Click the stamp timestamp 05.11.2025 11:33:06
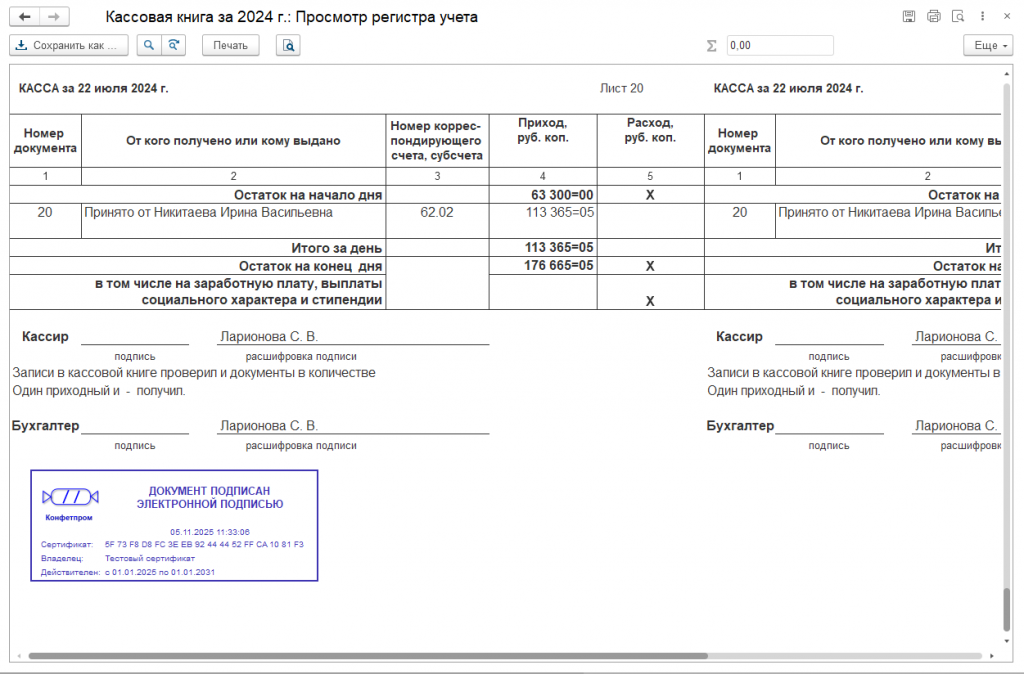The image size is (1024, 674). (x=210, y=532)
